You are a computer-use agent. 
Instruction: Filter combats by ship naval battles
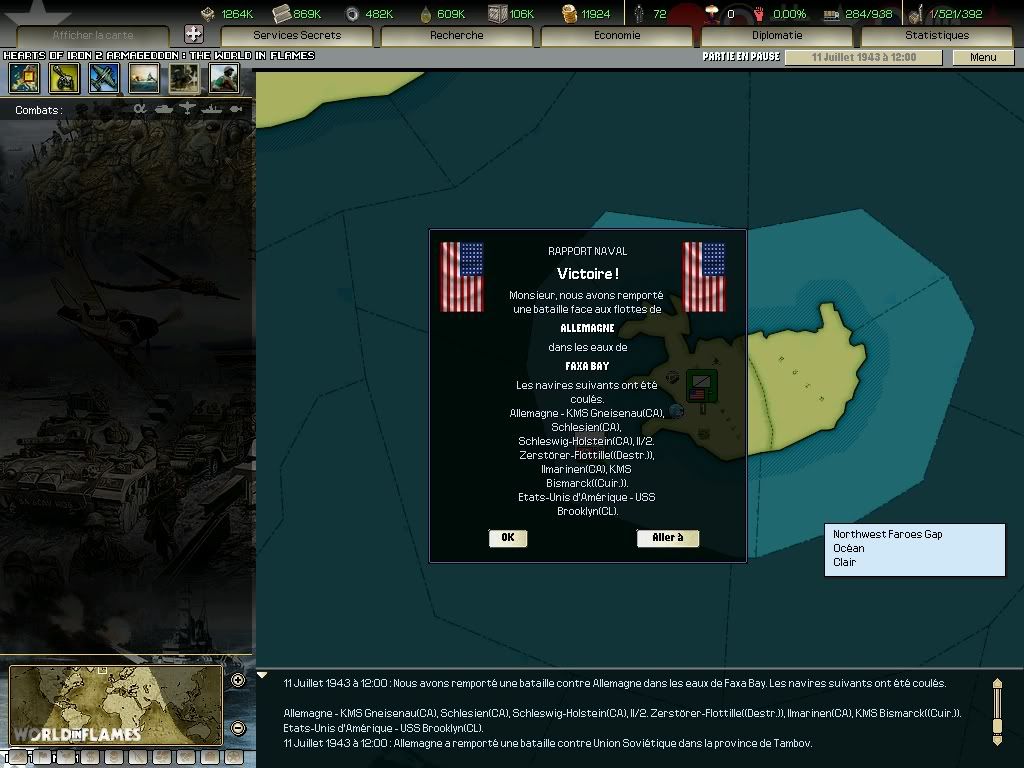(212, 109)
